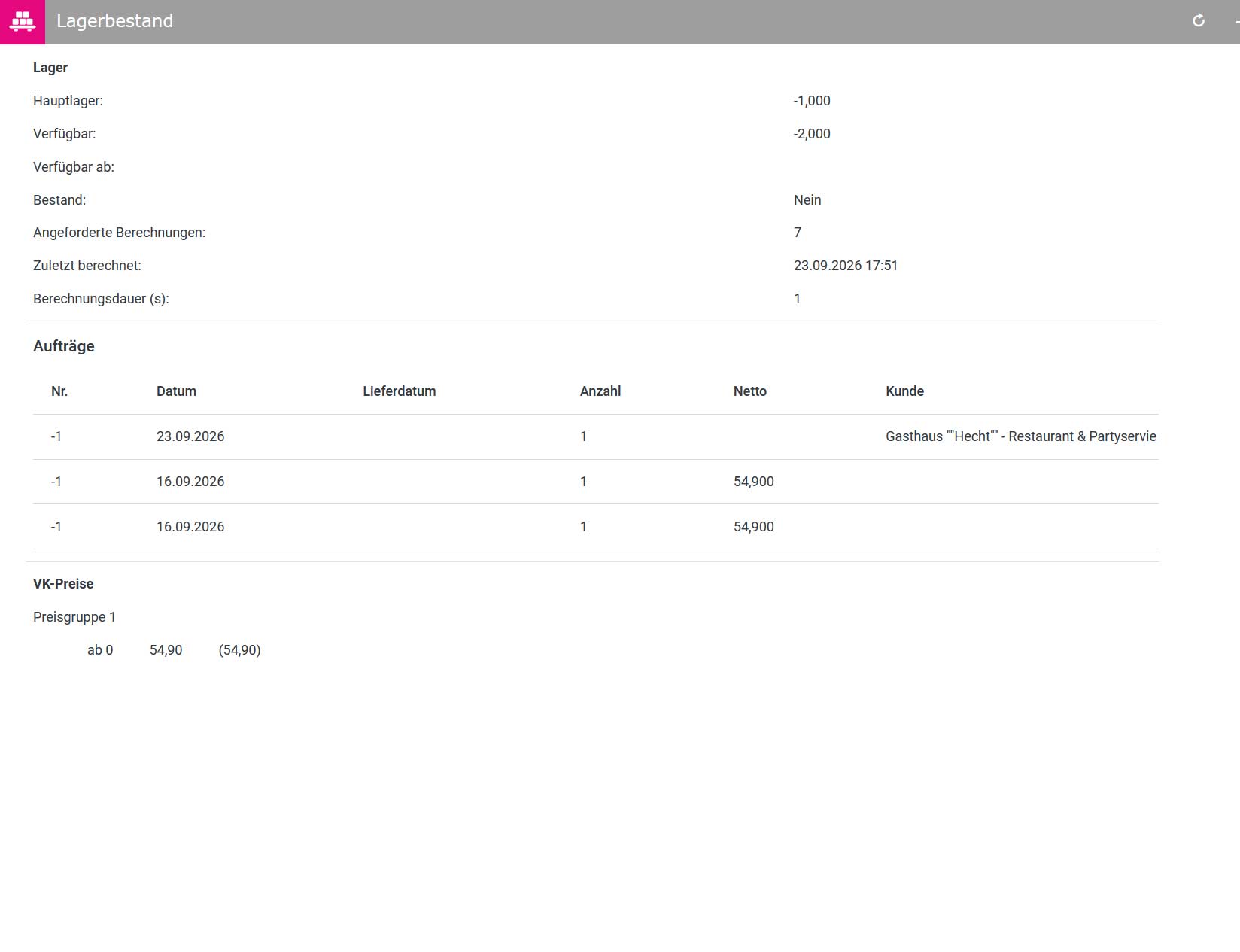Image resolution: width=1240 pixels, height=952 pixels.
Task: Click Angeforderte Berechnungen value 7
Action: [x=798, y=233]
